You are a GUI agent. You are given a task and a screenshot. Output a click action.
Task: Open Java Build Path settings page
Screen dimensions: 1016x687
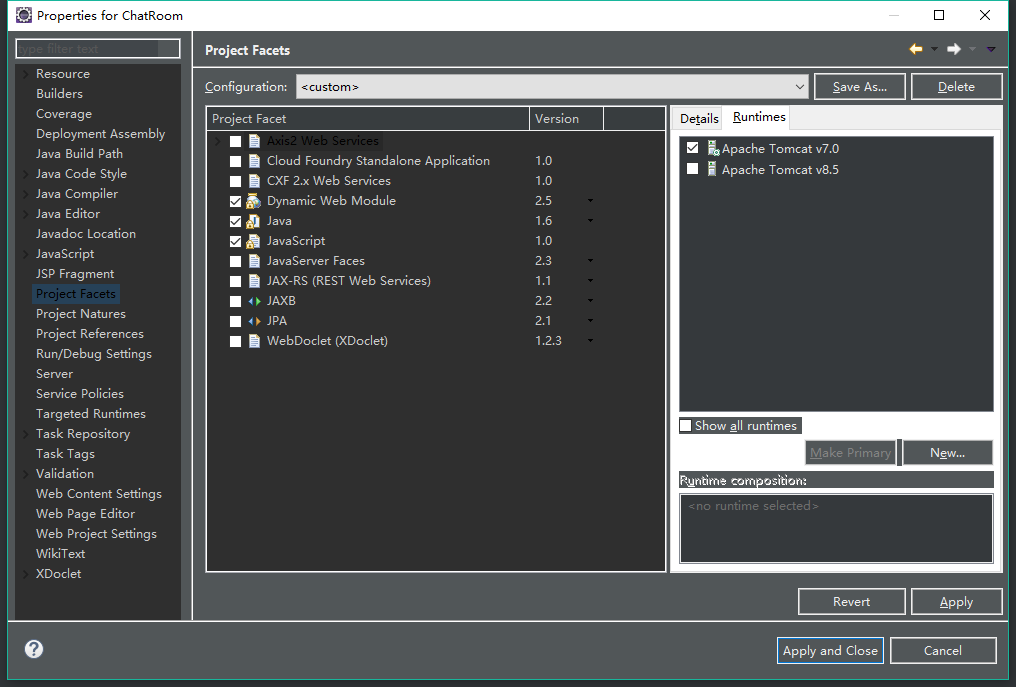[x=79, y=154]
